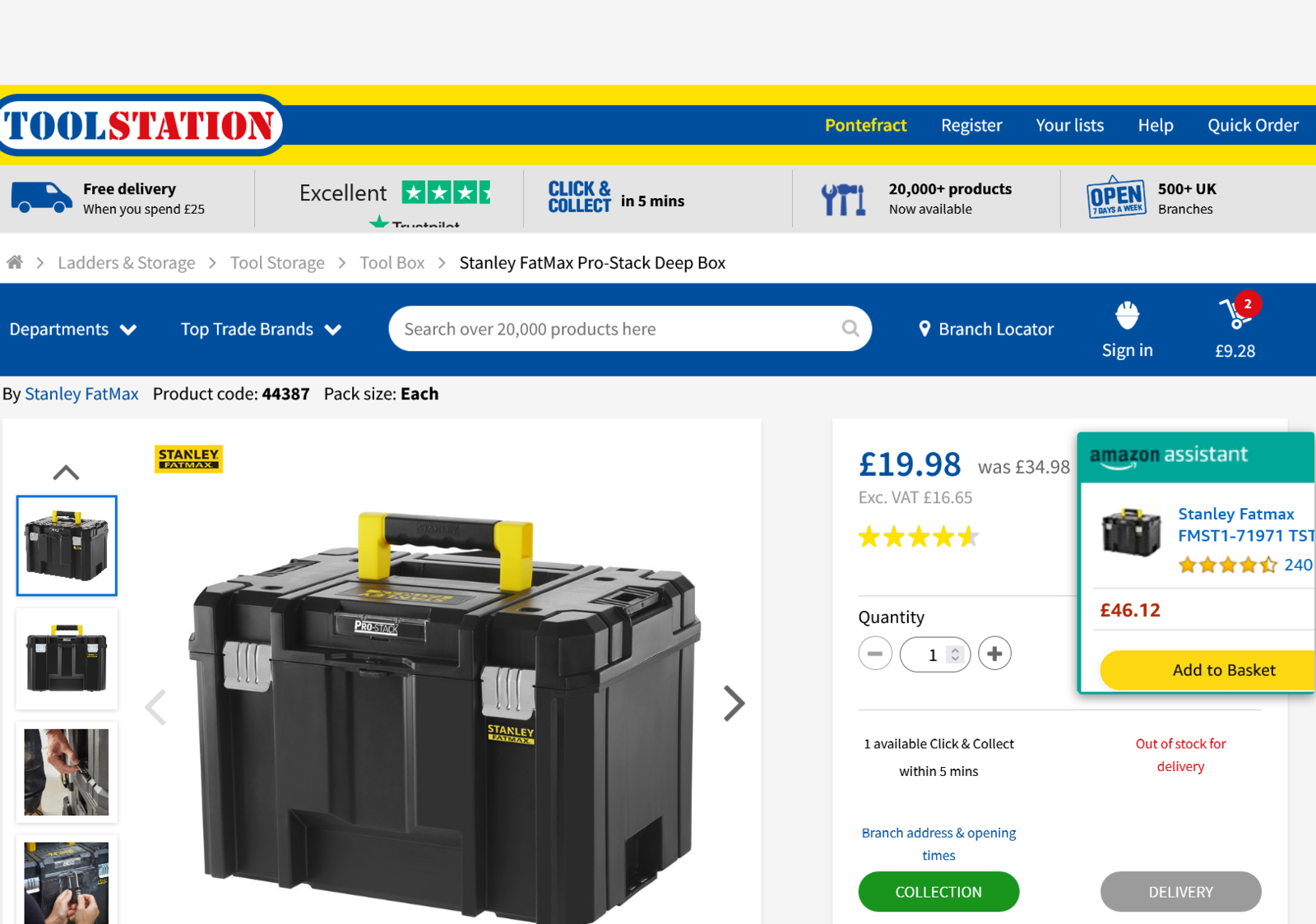Decrease quantity with the minus icon

[875, 654]
